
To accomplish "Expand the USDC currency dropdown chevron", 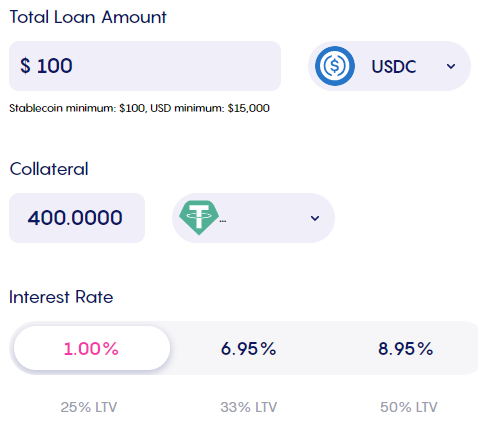I will click(x=451, y=66).
